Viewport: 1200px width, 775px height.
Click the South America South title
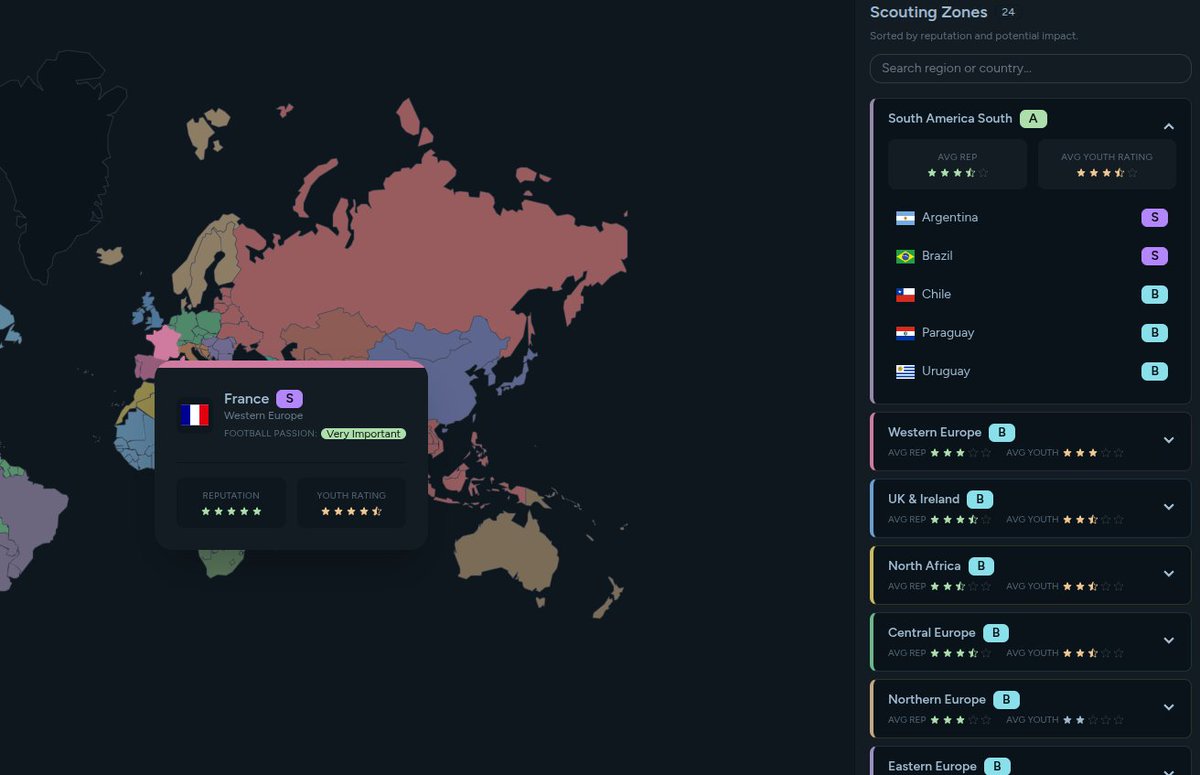tap(950, 119)
